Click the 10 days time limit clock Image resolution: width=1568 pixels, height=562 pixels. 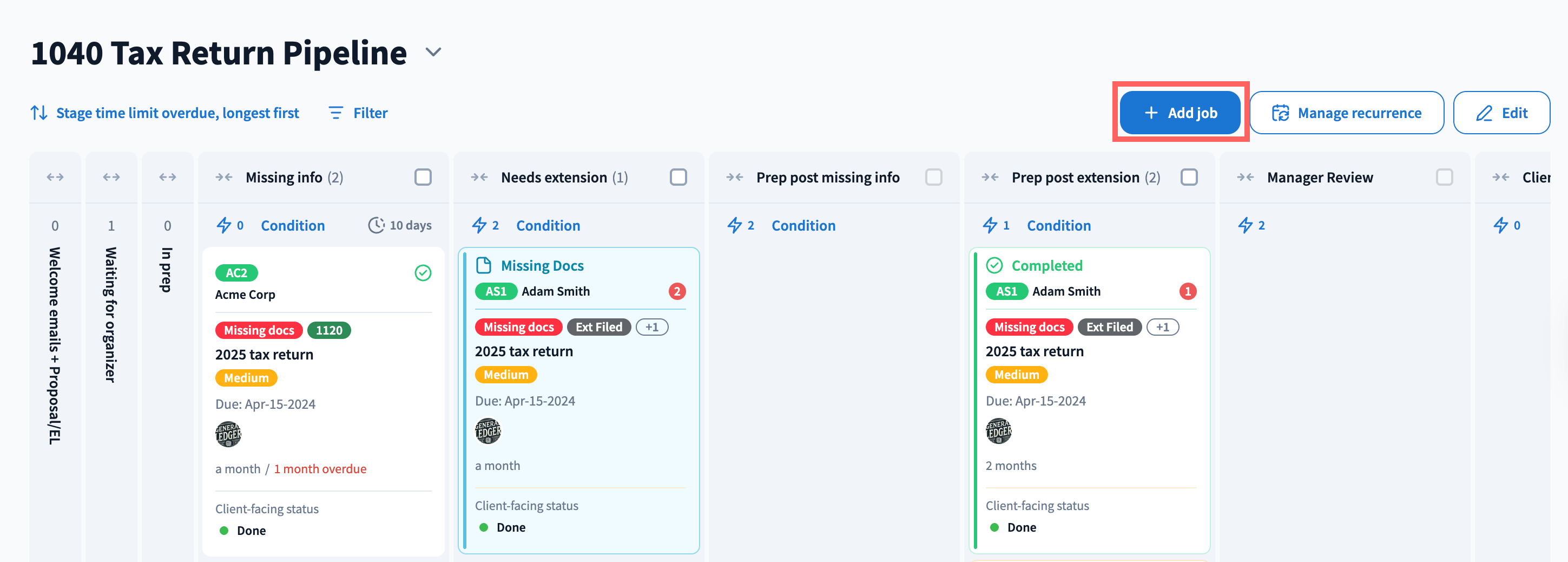[x=376, y=225]
